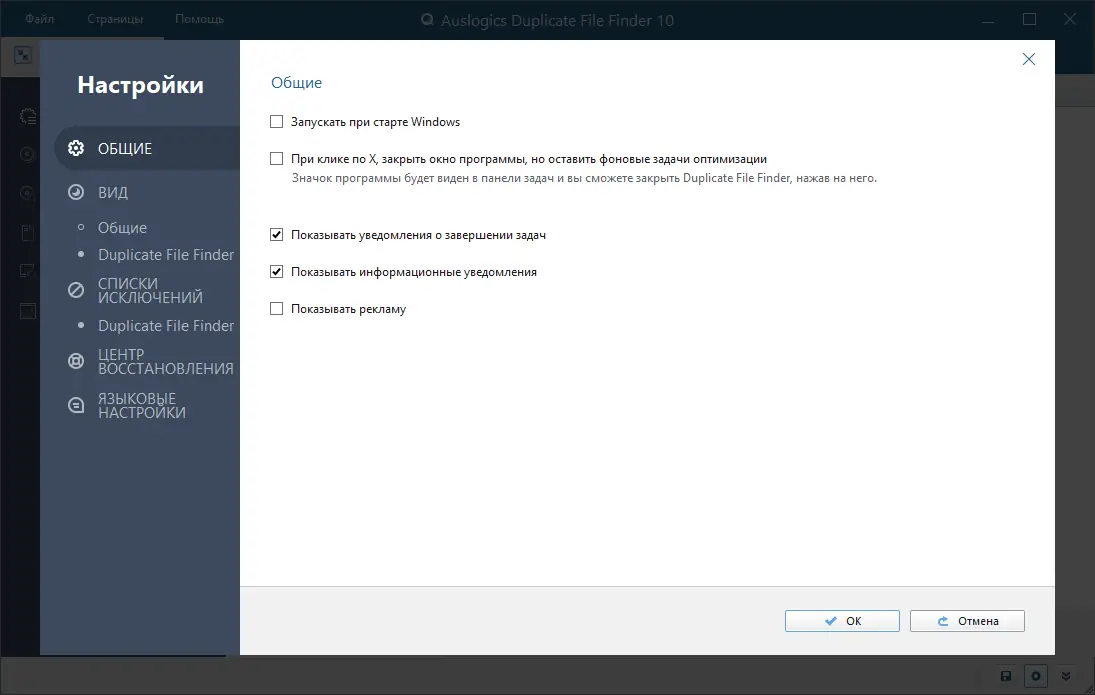Image resolution: width=1095 pixels, height=695 pixels.
Task: Click the first disc icon in background sidebar
Action: 28,154
